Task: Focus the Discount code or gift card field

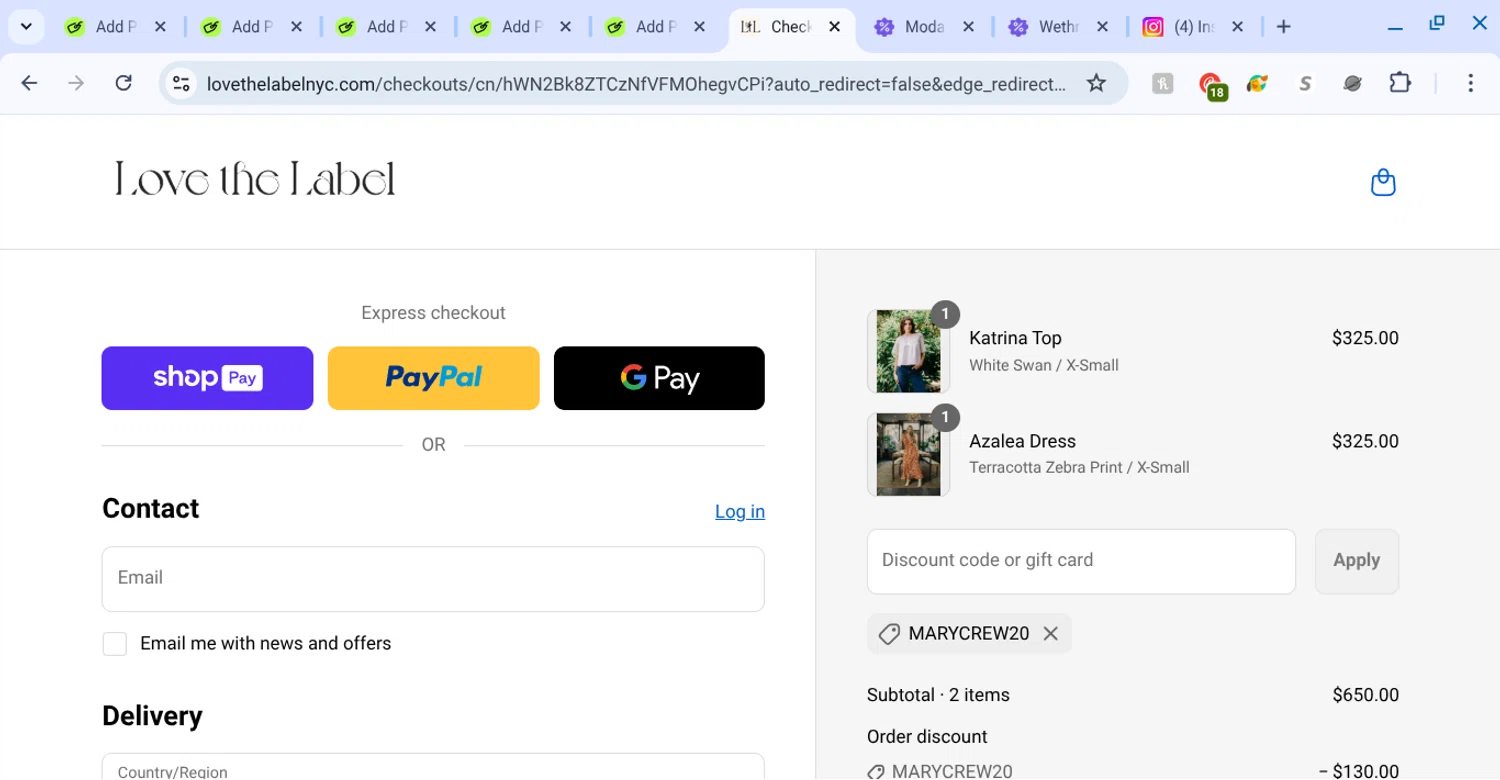Action: [1081, 561]
